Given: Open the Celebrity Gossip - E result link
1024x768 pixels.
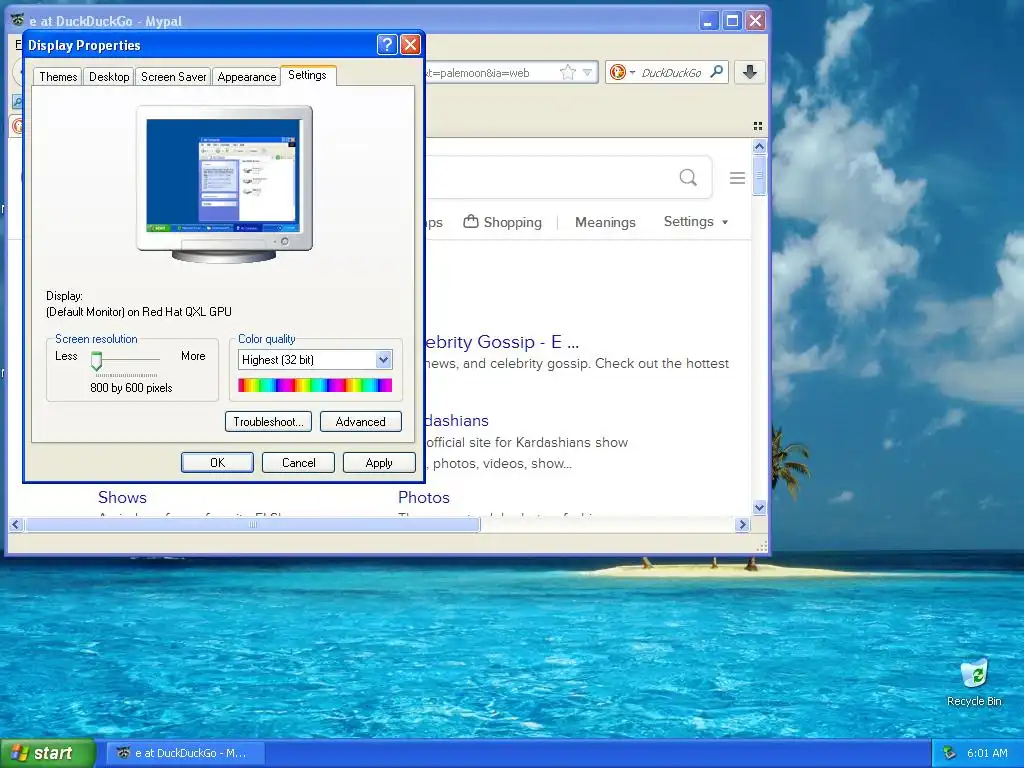Looking at the screenshot, I should [x=501, y=342].
